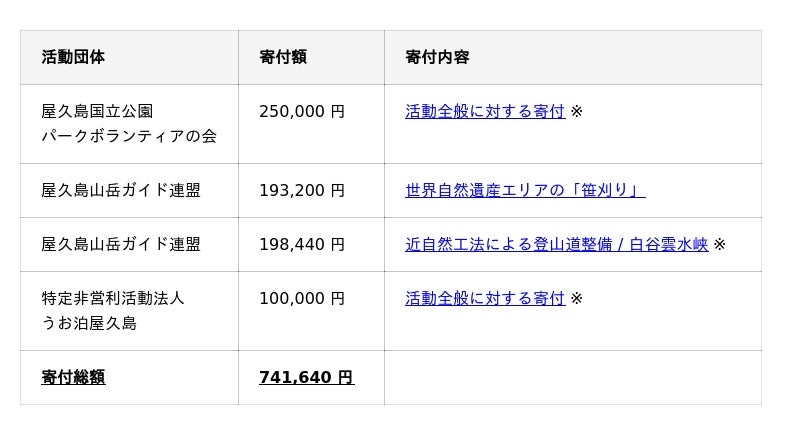Open 活動全般に対する寄付 link in パークボランティアの会 row
This screenshot has height=435, width=800.
485,112
